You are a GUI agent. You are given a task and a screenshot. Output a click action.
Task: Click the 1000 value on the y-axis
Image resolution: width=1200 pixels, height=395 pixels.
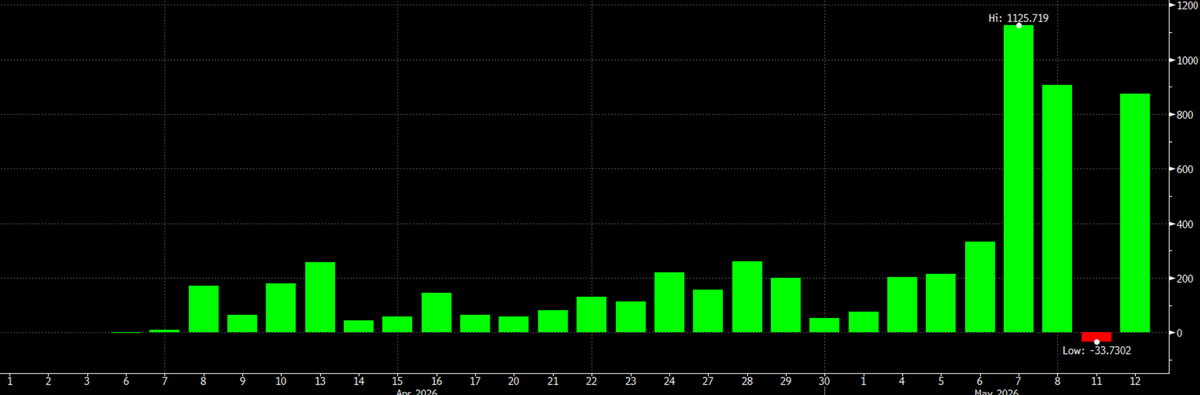click(1187, 60)
